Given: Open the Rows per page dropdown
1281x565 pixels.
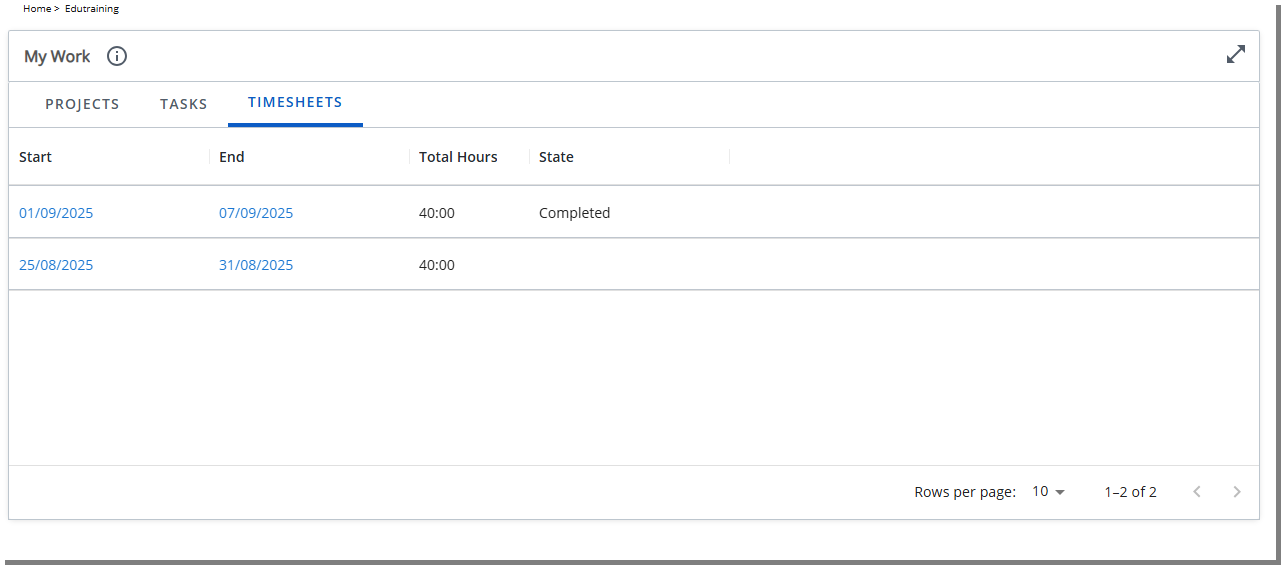Looking at the screenshot, I should coord(1048,492).
